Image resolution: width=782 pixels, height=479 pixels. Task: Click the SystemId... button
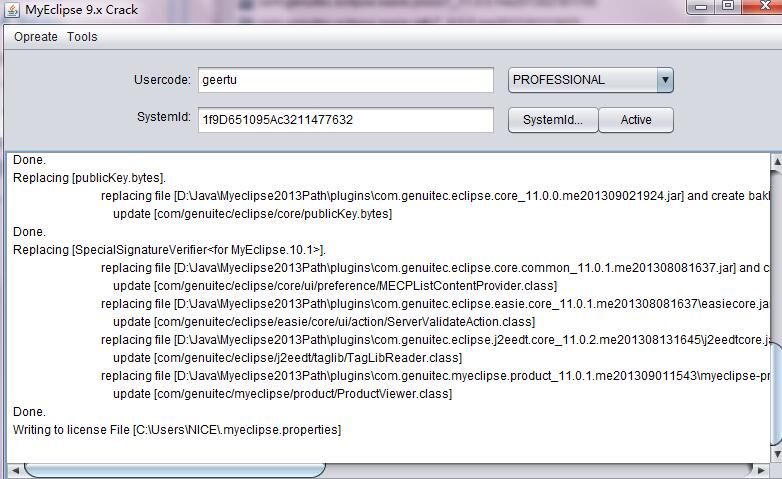pyautogui.click(x=553, y=120)
